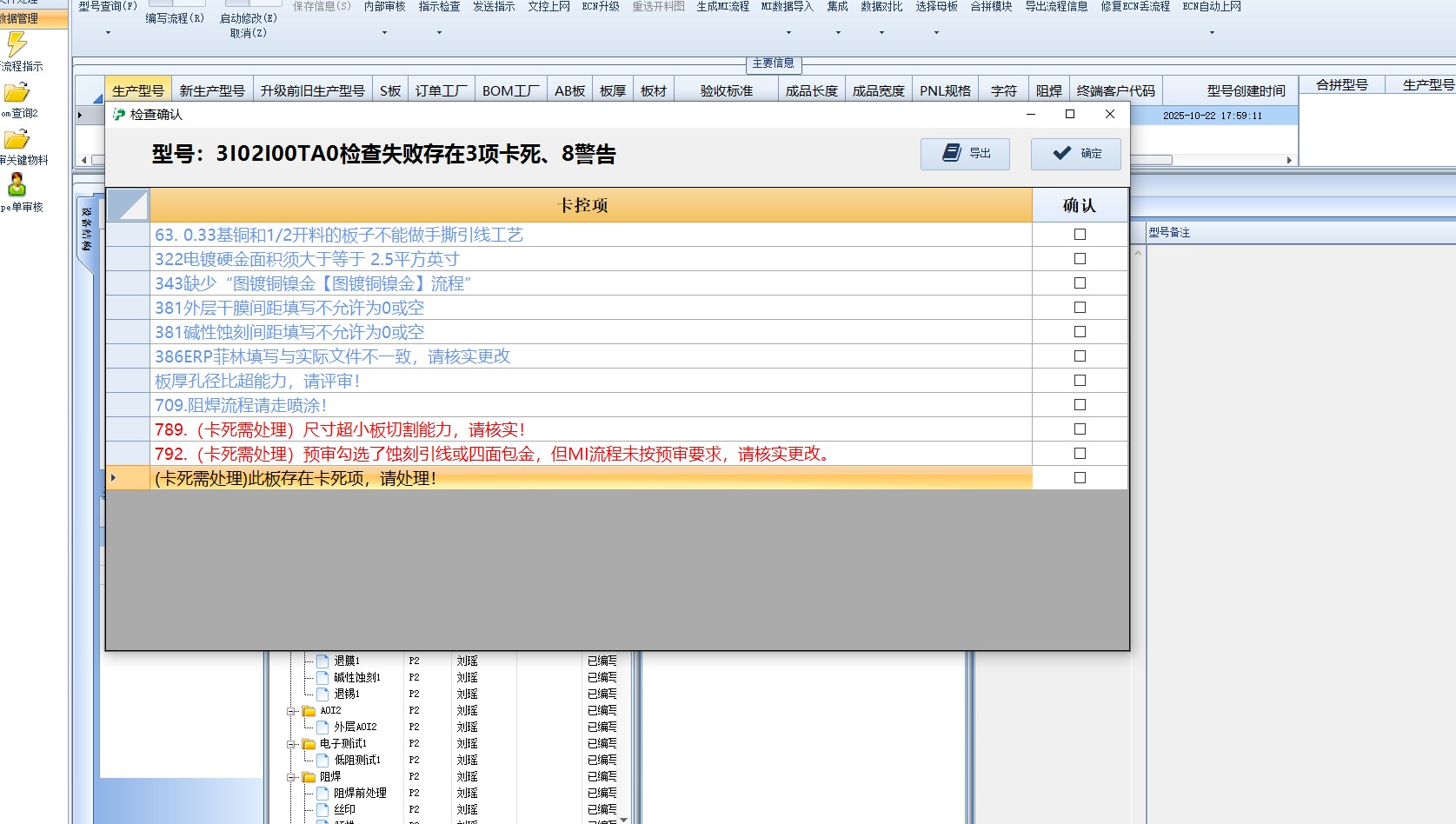This screenshot has width=1456, height=824.
Task: Open the 关键物料 folder icon
Action: (x=17, y=139)
